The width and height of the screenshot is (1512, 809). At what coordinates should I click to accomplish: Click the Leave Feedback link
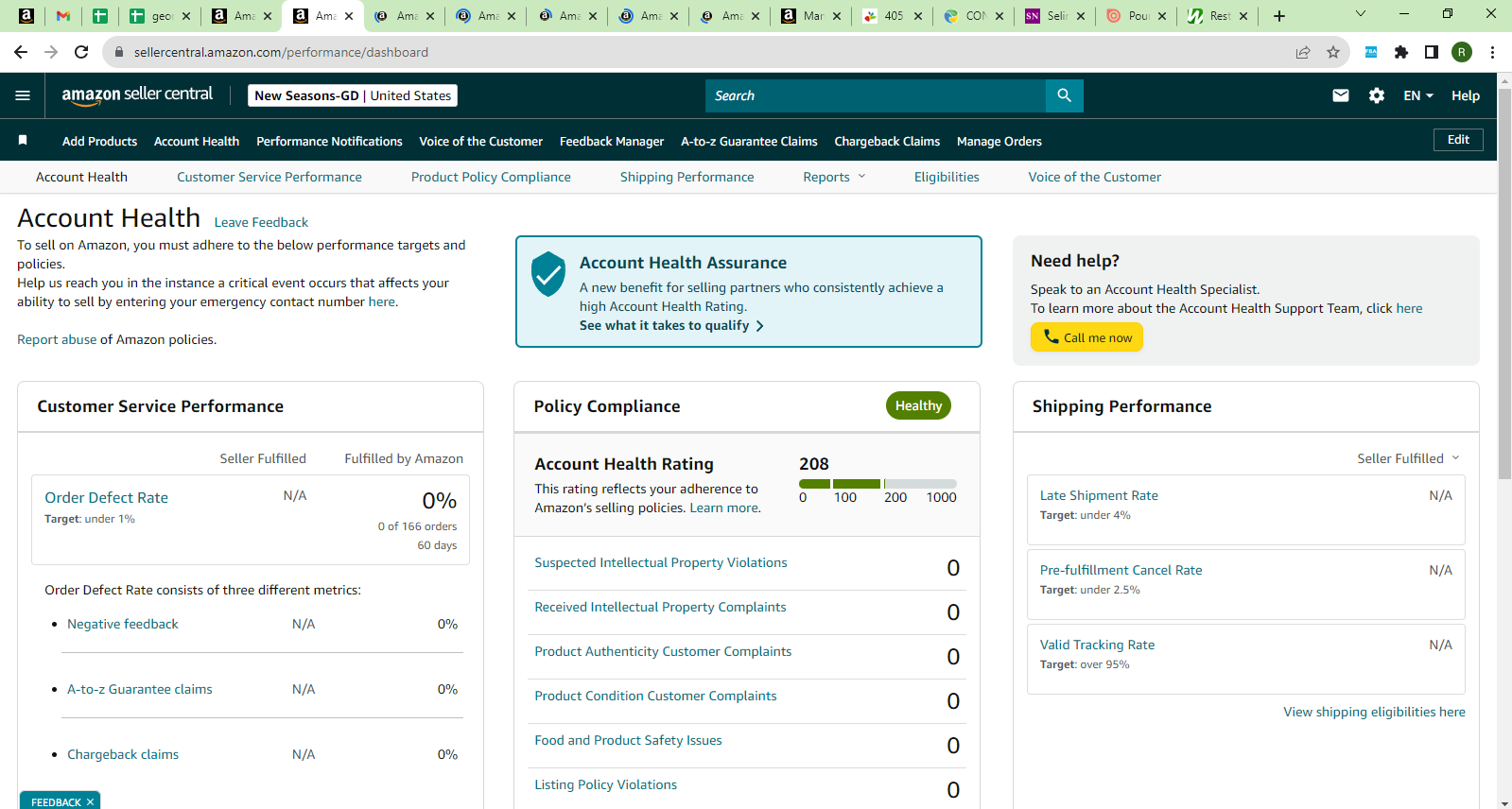(x=261, y=222)
